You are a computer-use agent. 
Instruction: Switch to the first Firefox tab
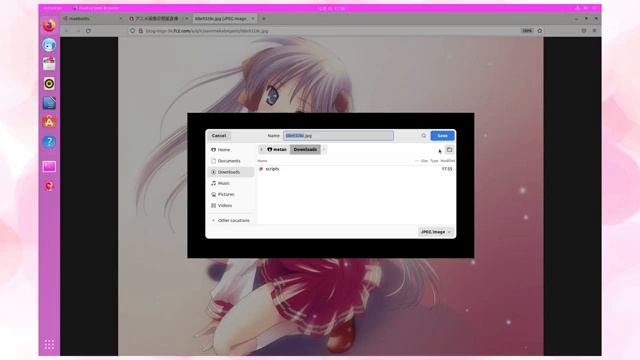click(93, 18)
